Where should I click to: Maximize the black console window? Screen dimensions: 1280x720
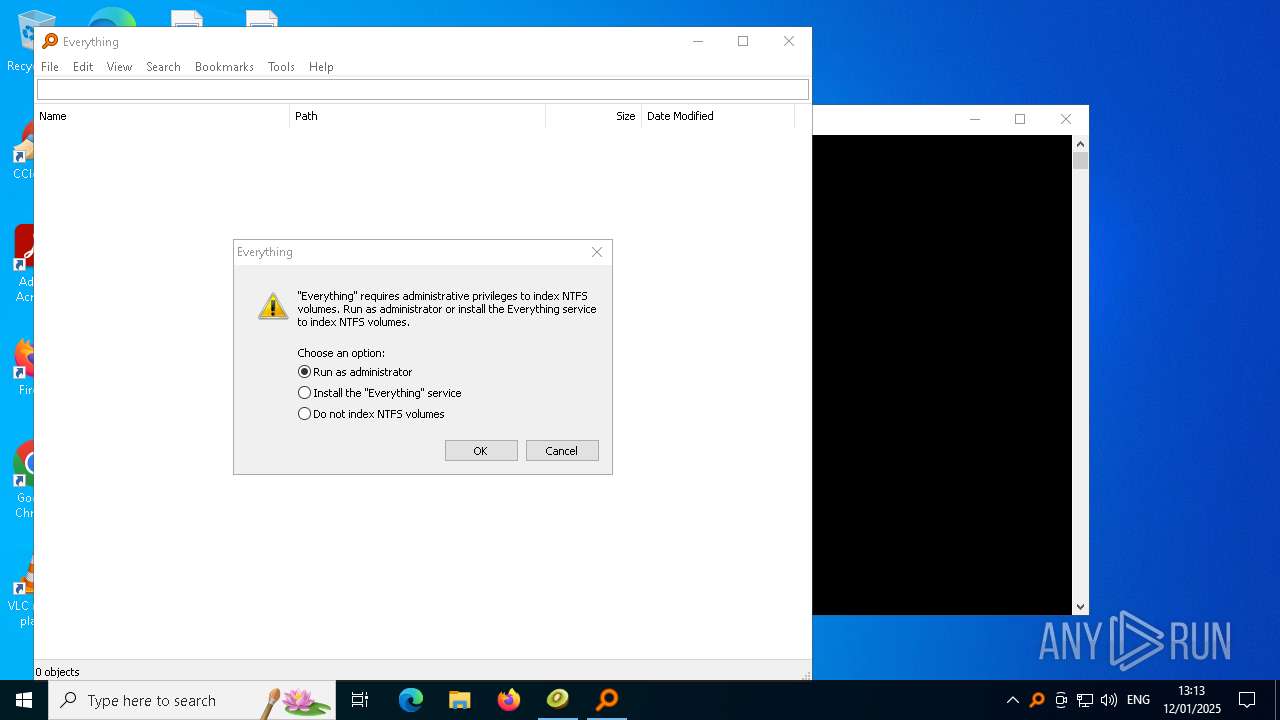pos(1020,119)
